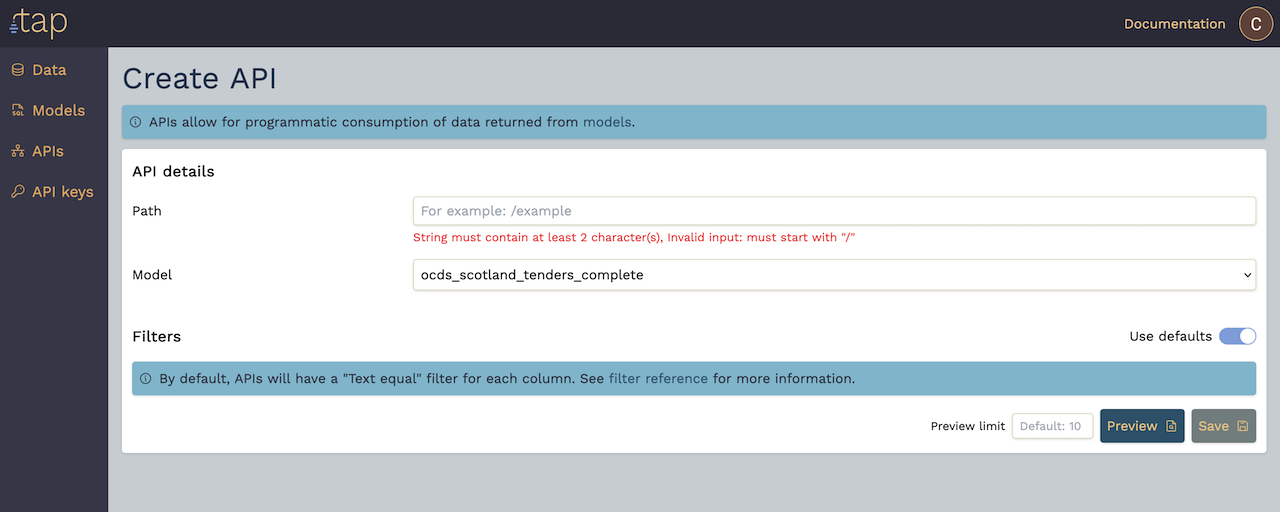Click the APIs network icon in sidebar
The height and width of the screenshot is (512, 1280).
17,151
